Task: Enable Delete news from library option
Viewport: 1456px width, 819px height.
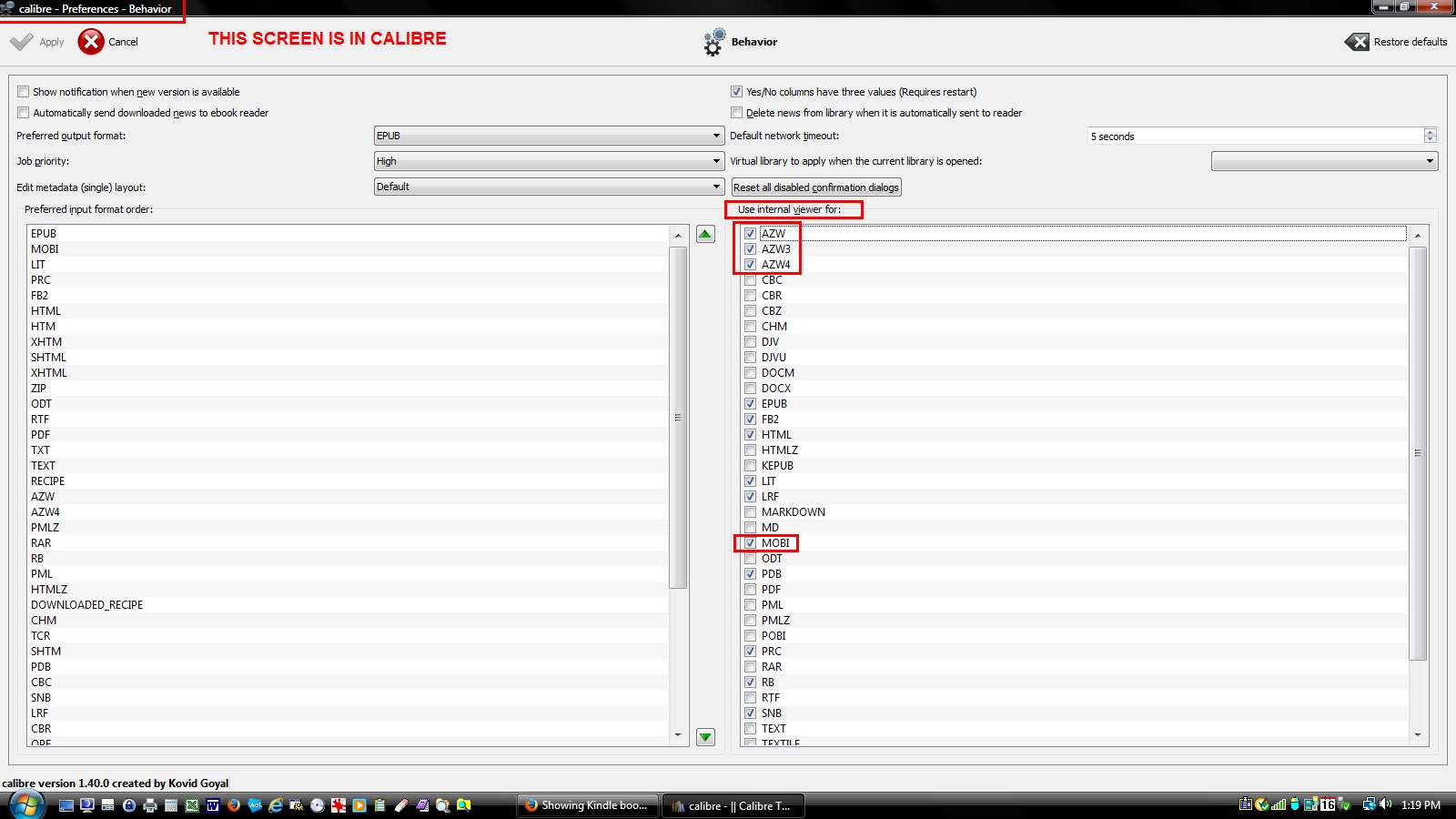Action: [737, 113]
